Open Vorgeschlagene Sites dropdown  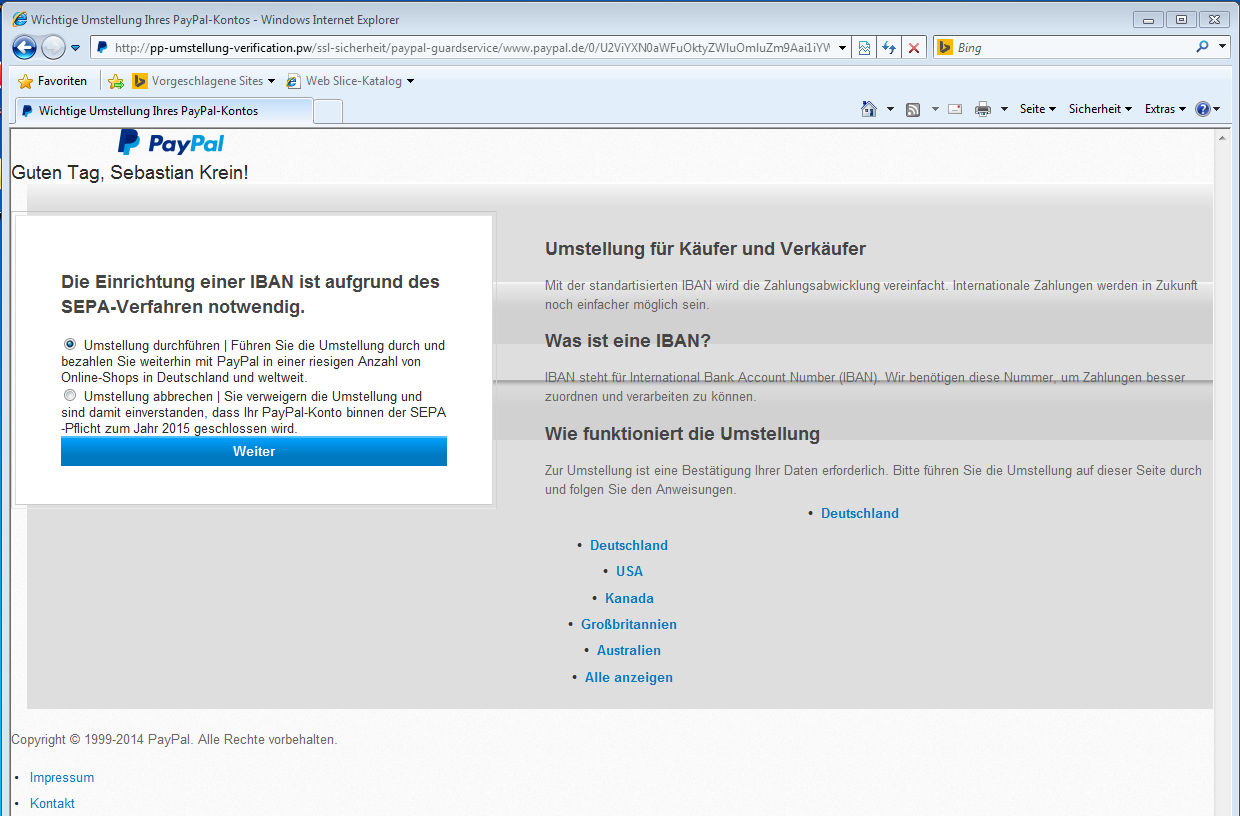[204, 81]
